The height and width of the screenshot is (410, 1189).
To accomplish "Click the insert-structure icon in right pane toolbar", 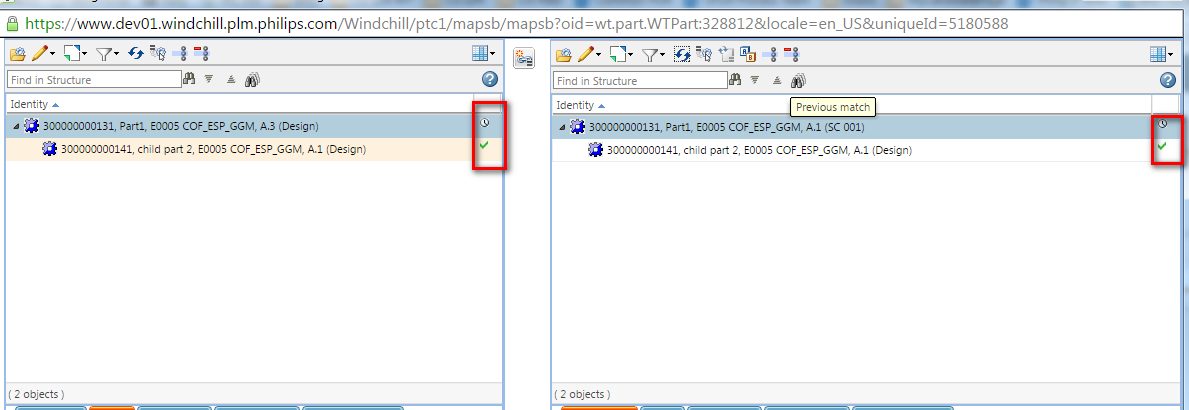I will point(726,55).
